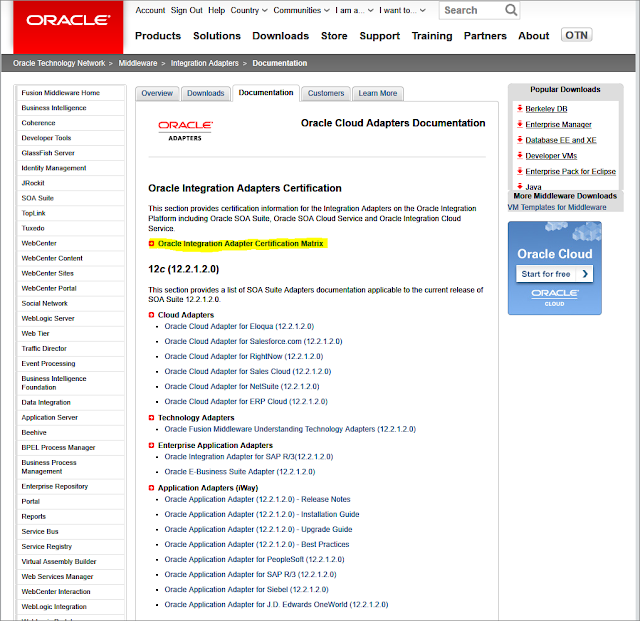
Task: Click the red bullet icon beside Certification Matrix link
Action: coord(151,244)
